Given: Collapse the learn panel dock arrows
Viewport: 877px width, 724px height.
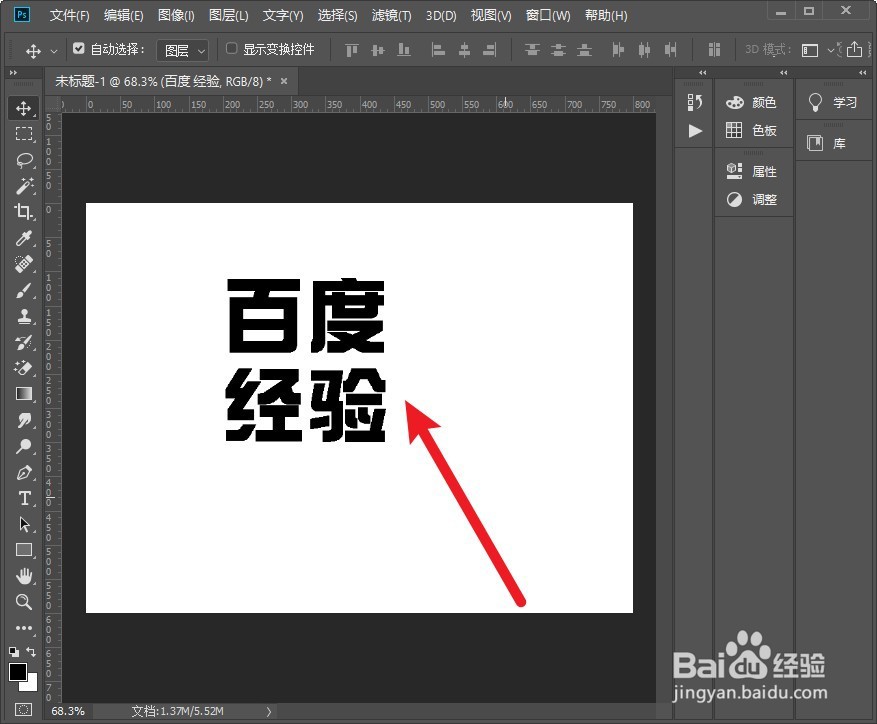Looking at the screenshot, I should point(862,73).
